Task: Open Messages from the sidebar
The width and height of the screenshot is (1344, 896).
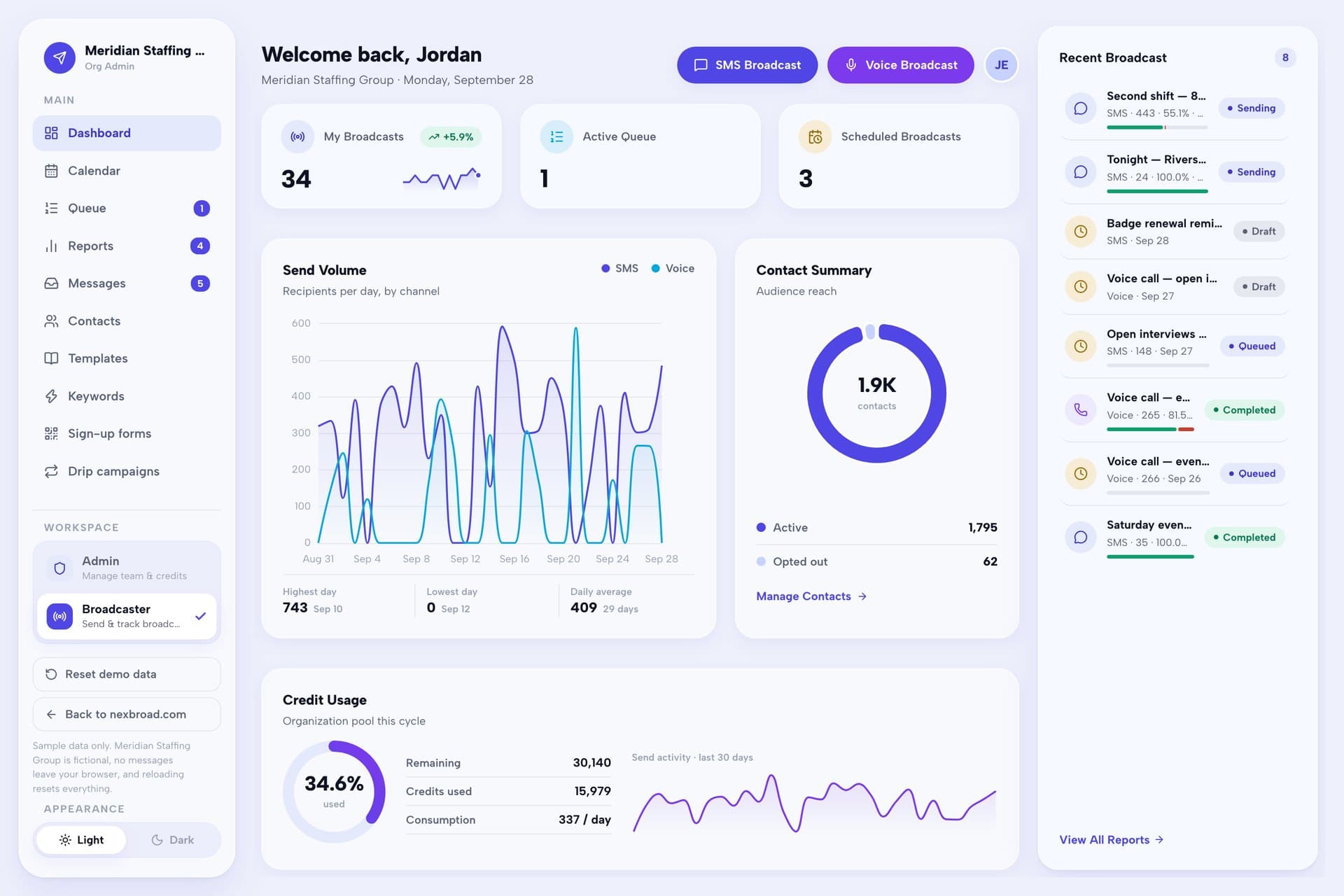Action: click(127, 283)
